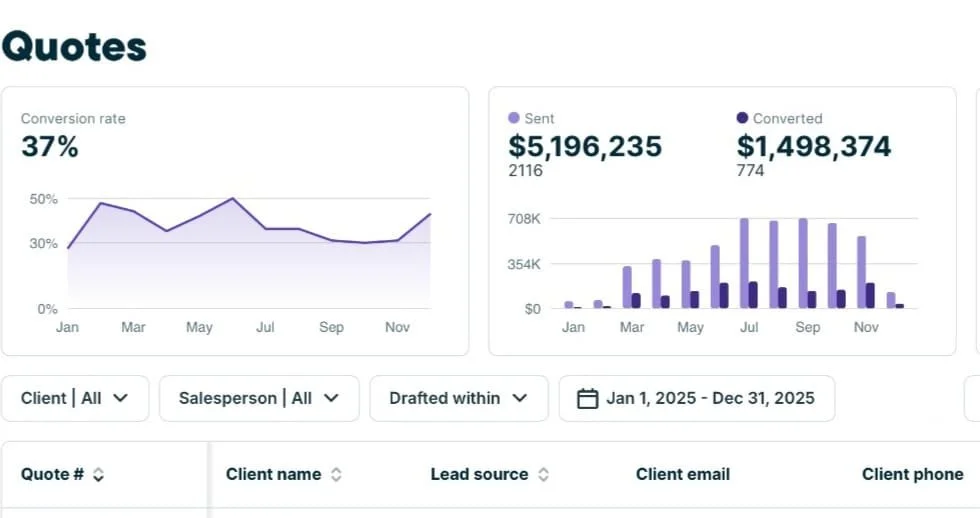Click the chevron in Drafted within filter
Viewport: 980px width, 518px height.
519,398
